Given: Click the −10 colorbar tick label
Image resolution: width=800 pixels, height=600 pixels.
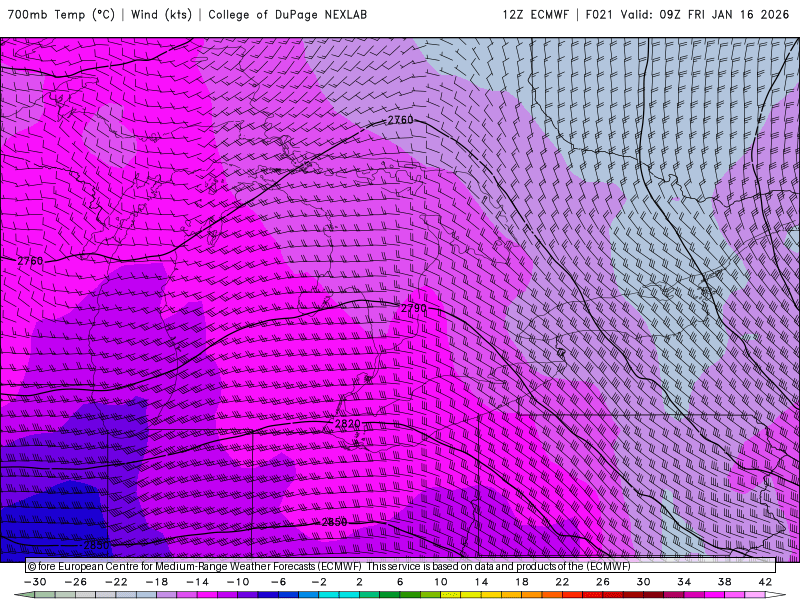Looking at the screenshot, I should tap(238, 582).
